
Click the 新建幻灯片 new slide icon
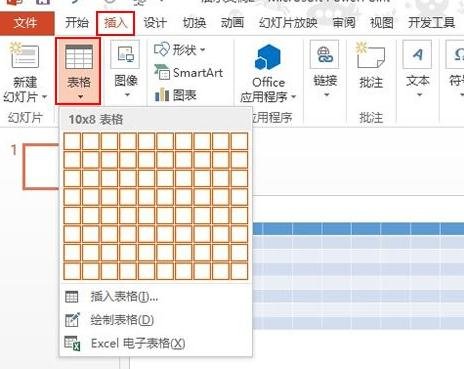point(25,55)
